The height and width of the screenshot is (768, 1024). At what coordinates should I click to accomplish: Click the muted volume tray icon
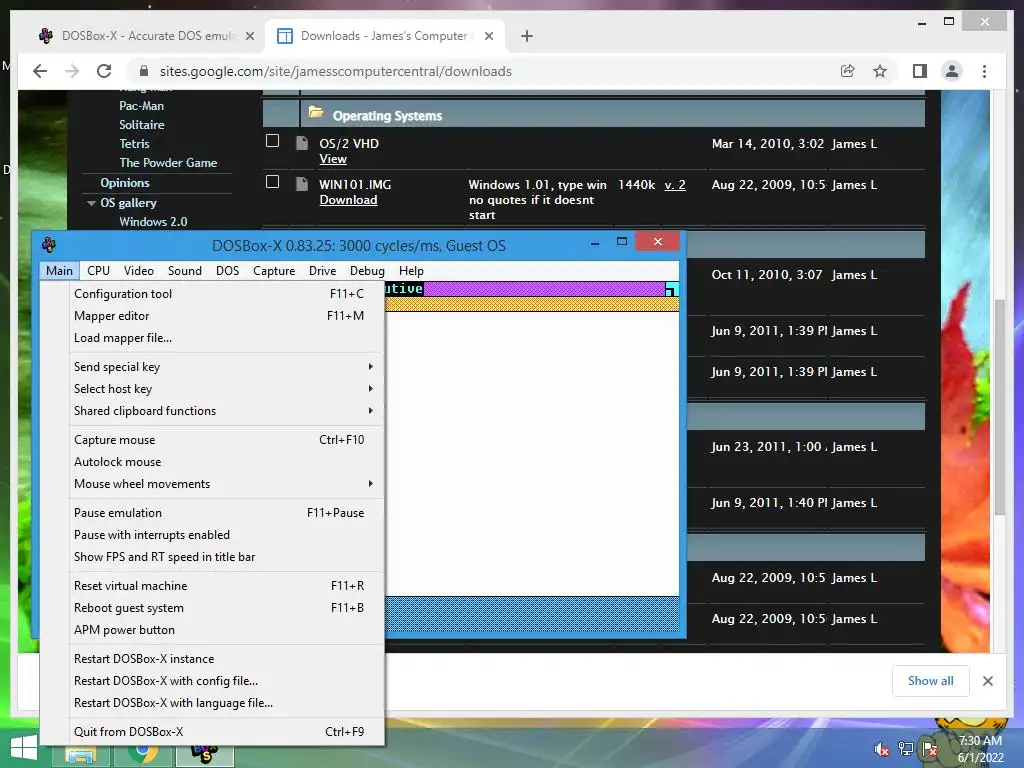[882, 749]
